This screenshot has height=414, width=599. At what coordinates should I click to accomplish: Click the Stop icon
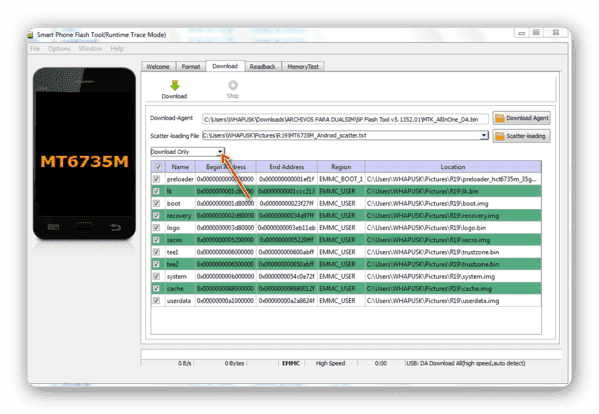coord(233,85)
